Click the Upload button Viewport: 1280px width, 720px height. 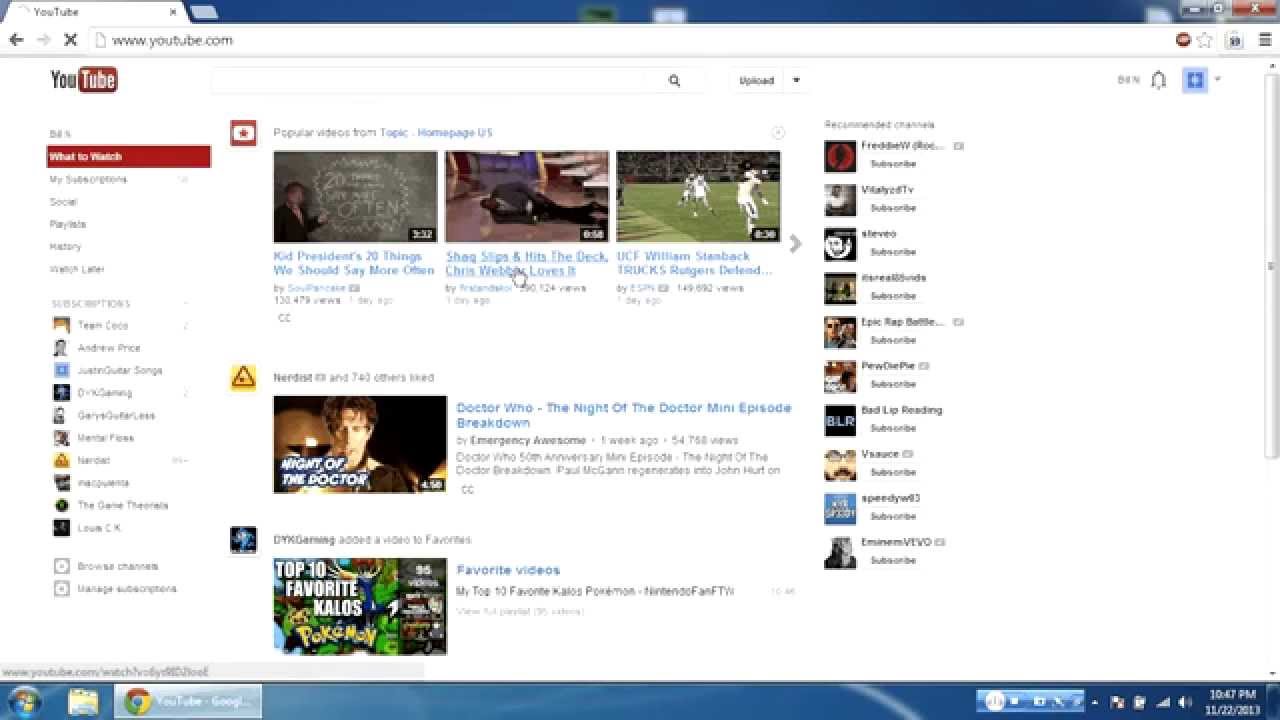(757, 81)
